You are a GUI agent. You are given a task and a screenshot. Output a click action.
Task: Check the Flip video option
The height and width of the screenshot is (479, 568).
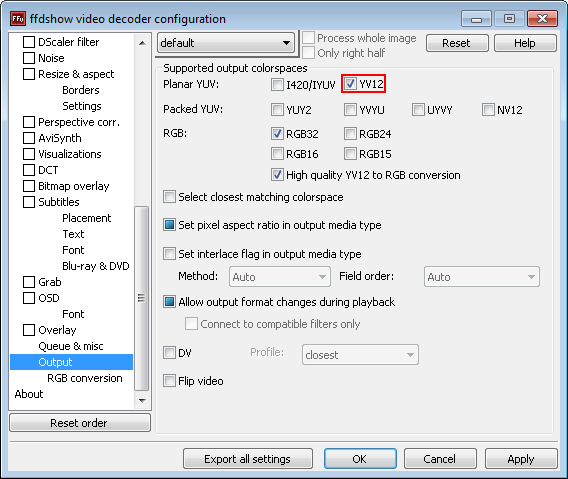point(169,381)
